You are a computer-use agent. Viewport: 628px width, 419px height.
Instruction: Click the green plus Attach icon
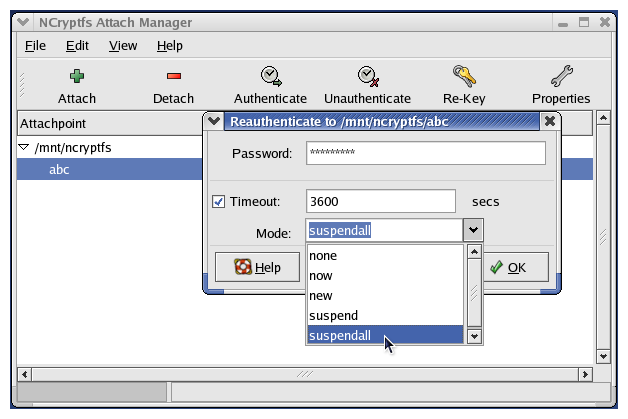pyautogui.click(x=76, y=76)
